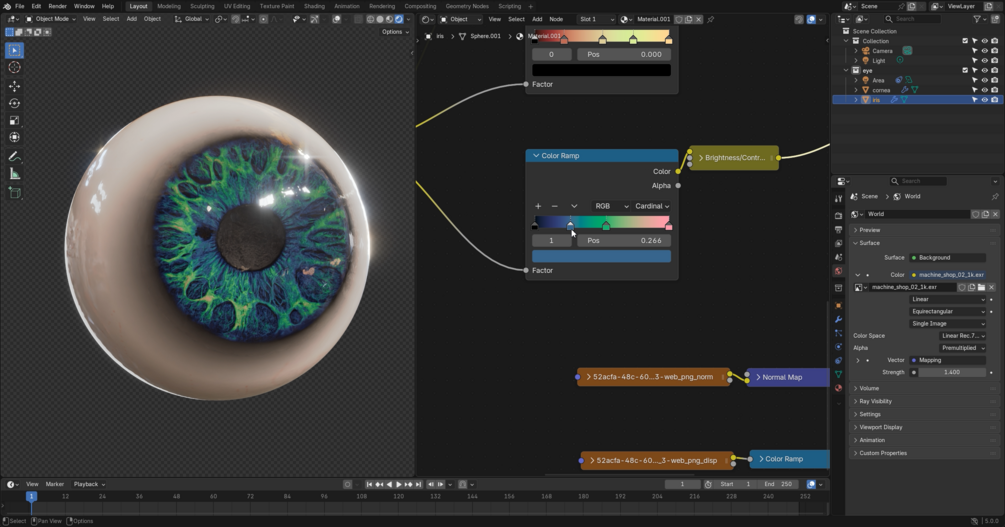
Task: Open the Physics properties tab
Action: pos(838,347)
